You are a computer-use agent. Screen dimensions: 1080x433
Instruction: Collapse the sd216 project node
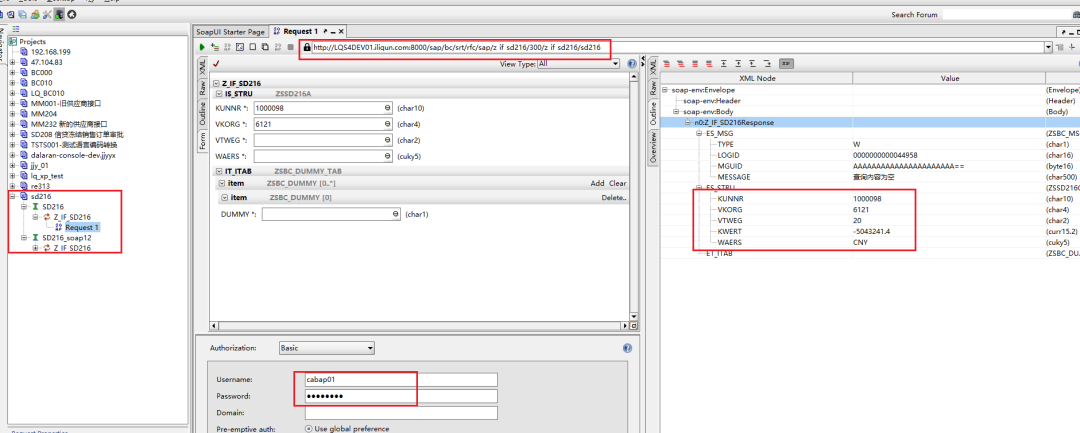pos(13,197)
